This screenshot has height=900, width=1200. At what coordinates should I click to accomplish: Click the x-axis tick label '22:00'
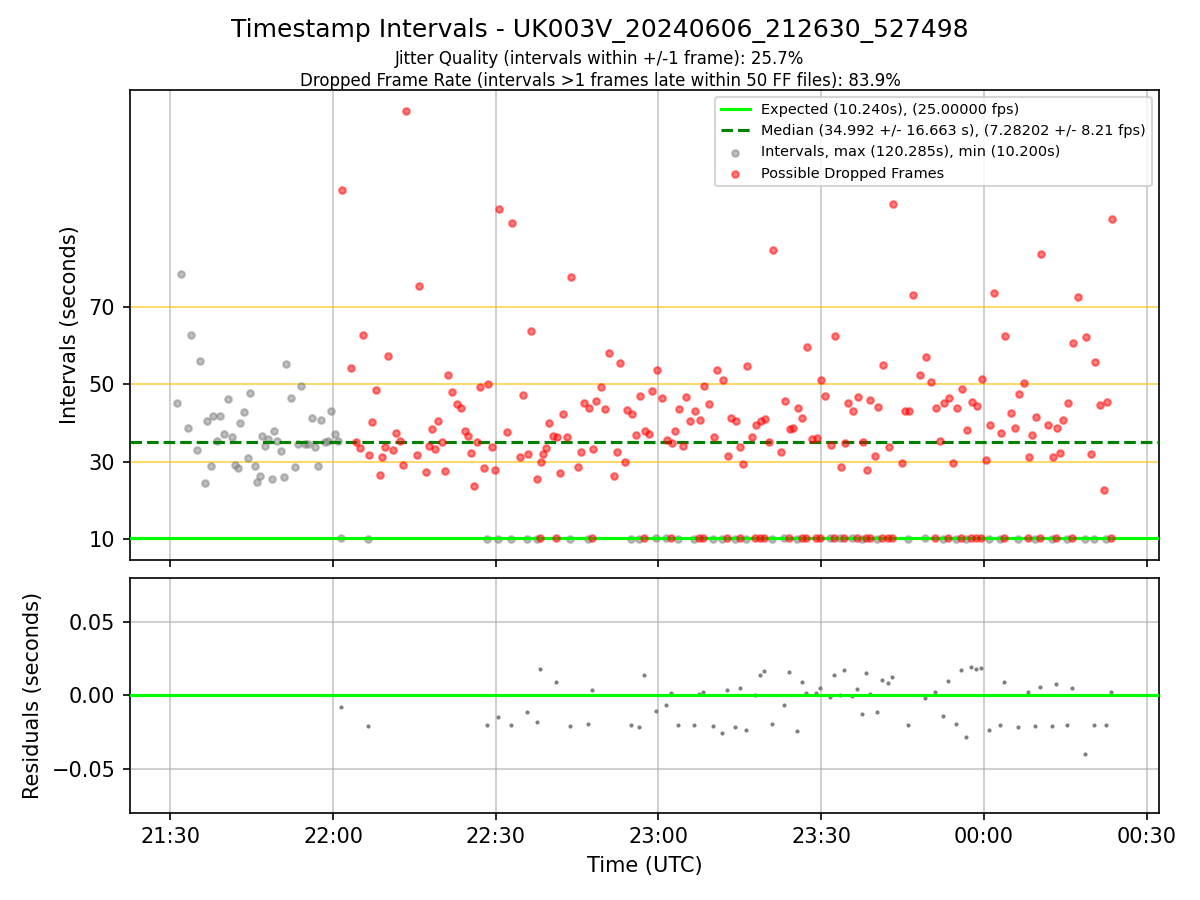(333, 835)
